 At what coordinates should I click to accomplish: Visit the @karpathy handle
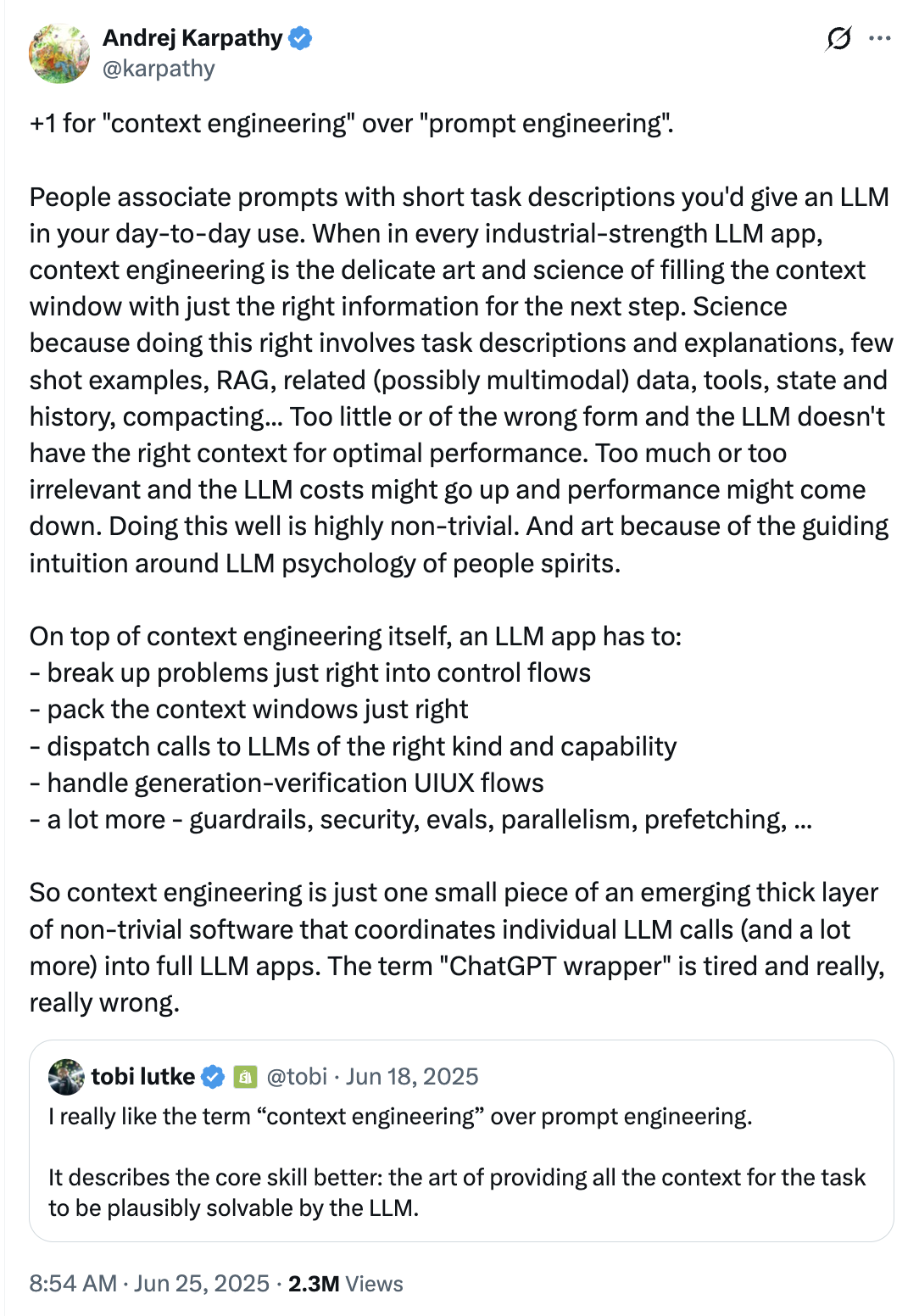(157, 69)
